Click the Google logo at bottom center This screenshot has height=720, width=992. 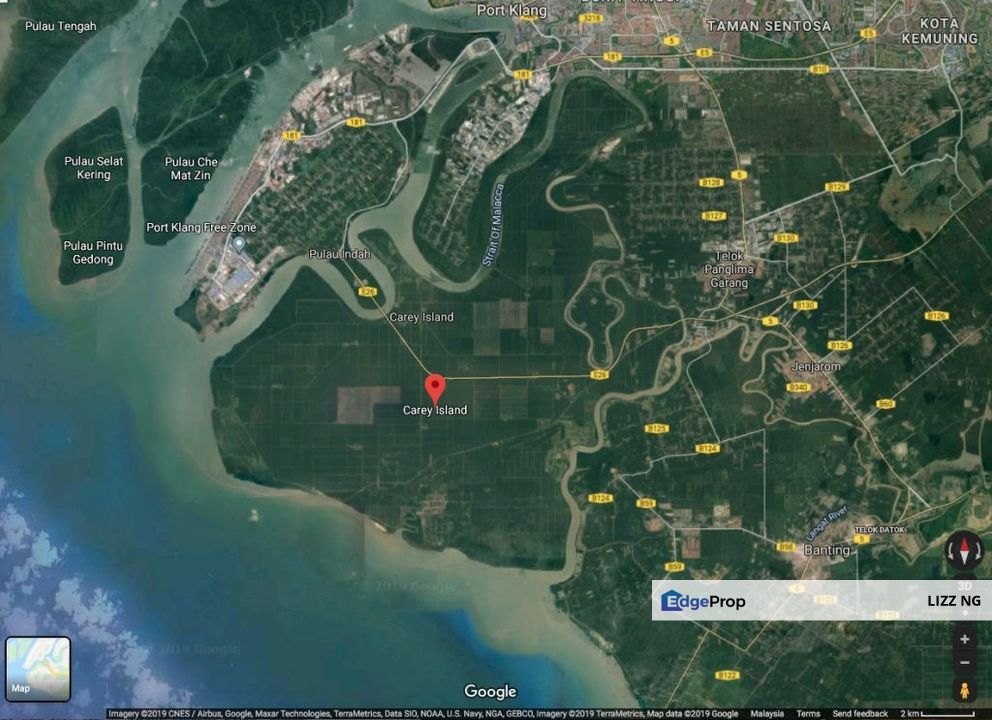click(490, 691)
